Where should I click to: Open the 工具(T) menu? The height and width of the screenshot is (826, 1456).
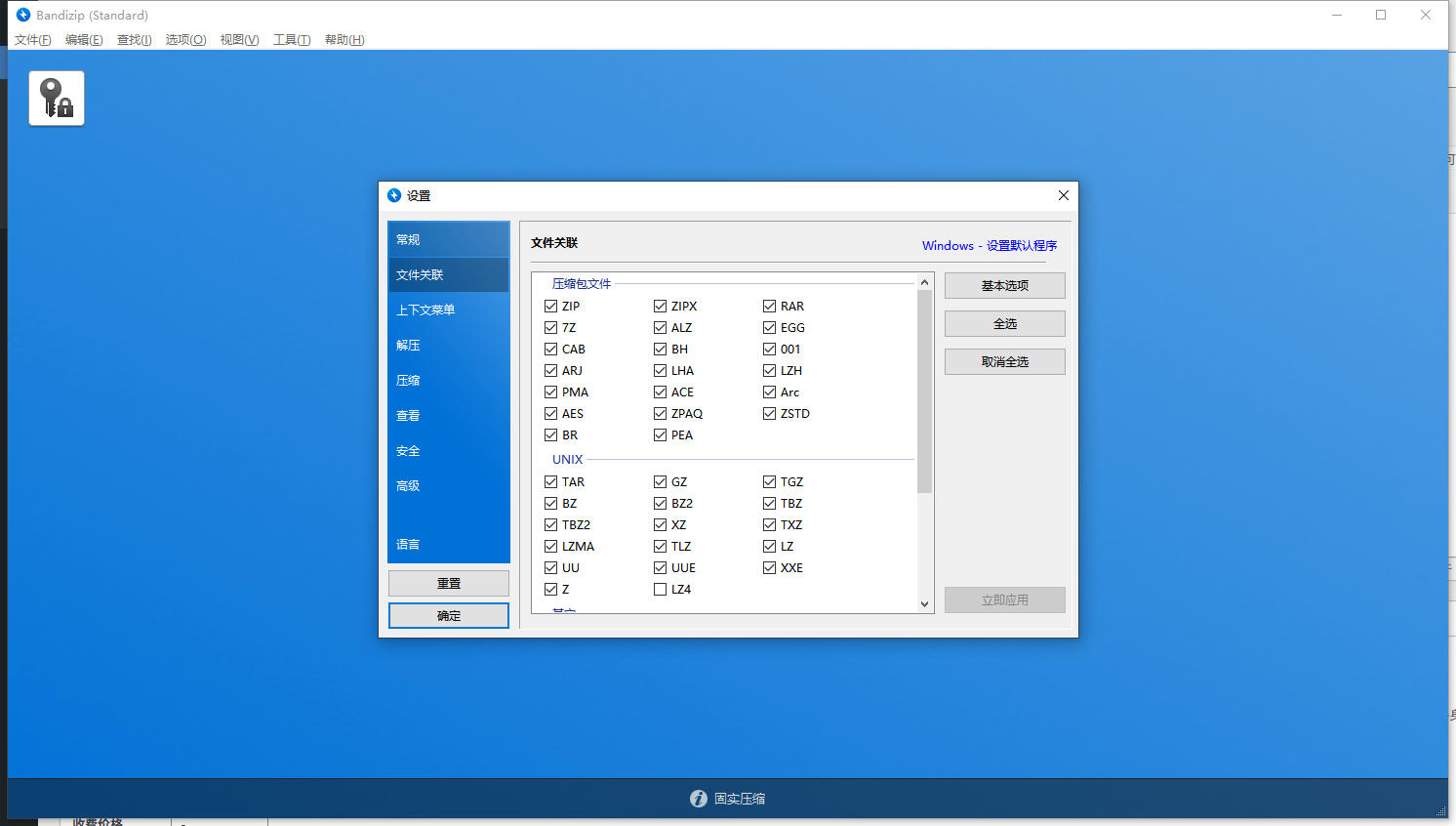click(291, 40)
